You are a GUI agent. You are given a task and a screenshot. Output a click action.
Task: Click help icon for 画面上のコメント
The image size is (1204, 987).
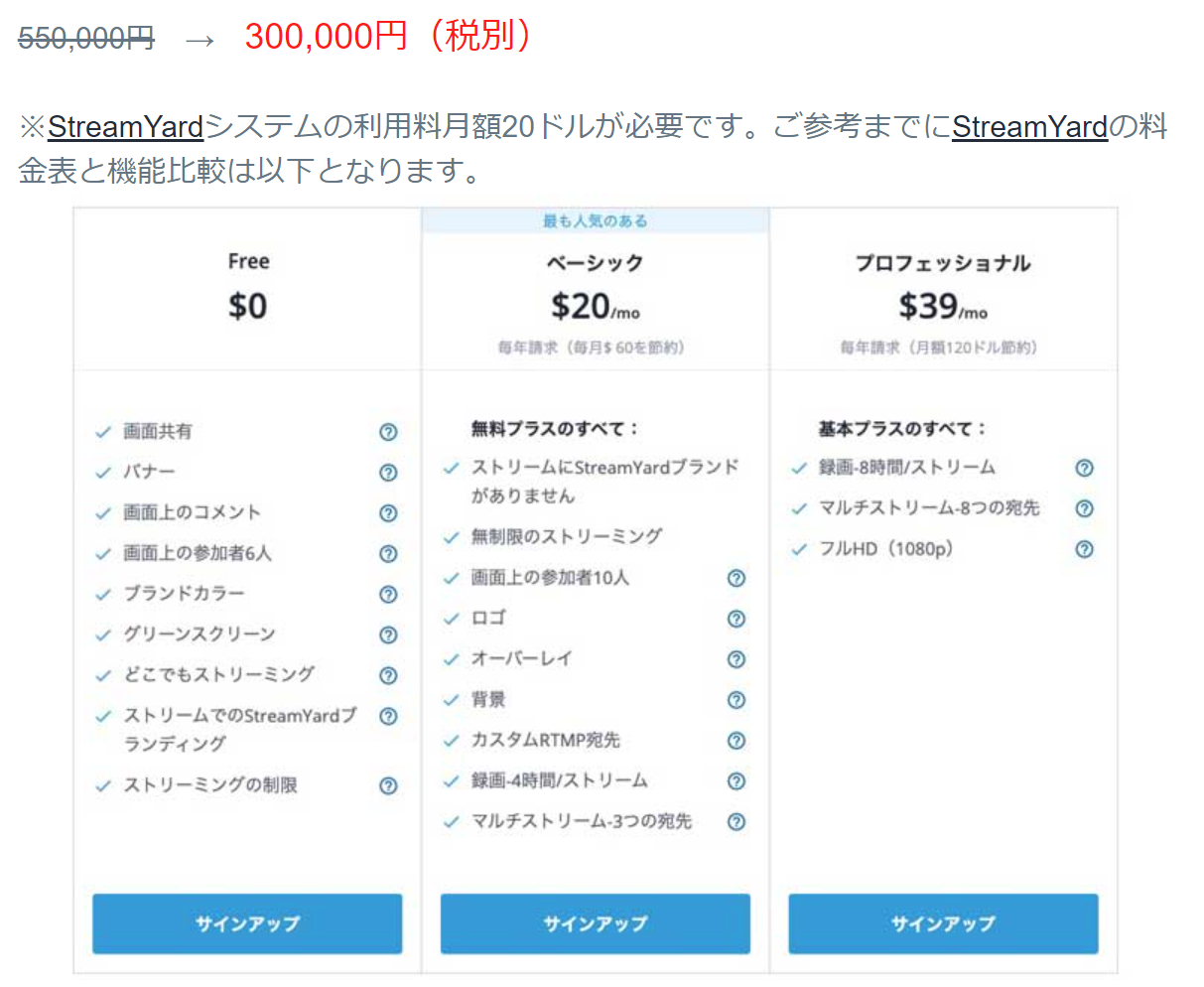coord(388,513)
